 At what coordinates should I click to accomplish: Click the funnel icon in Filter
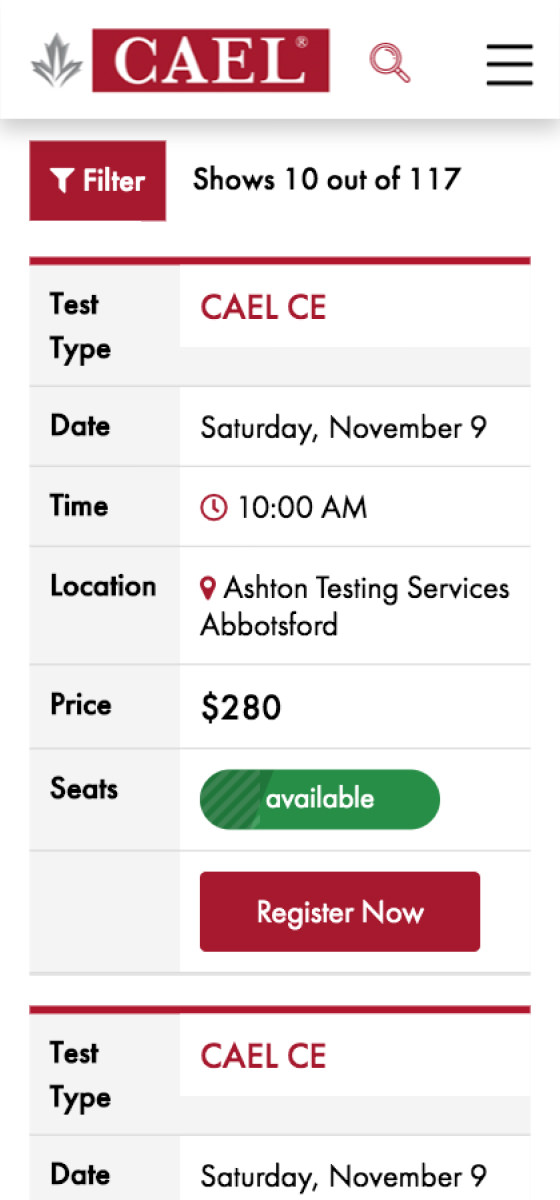tap(62, 181)
